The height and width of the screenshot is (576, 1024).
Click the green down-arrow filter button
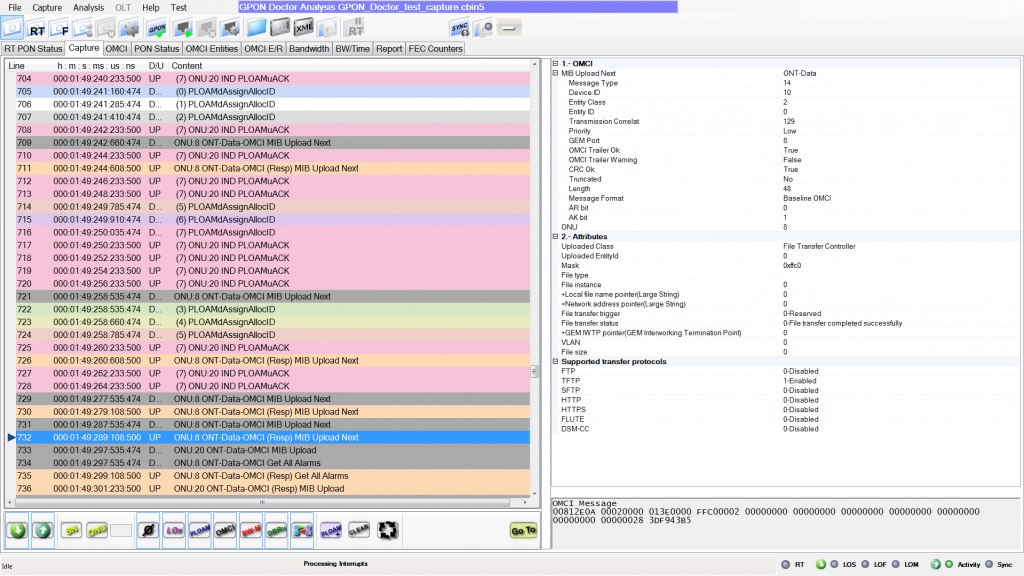pos(17,530)
